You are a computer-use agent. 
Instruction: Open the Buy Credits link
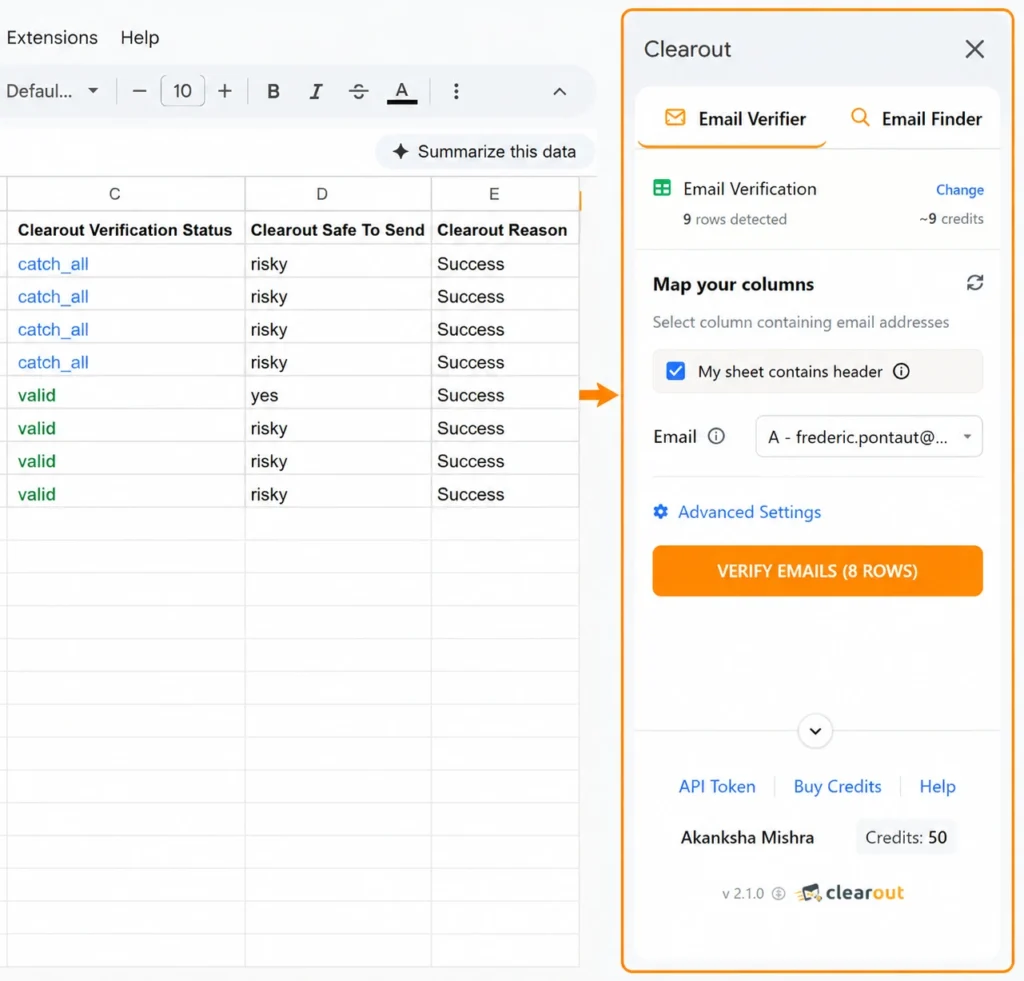click(837, 786)
